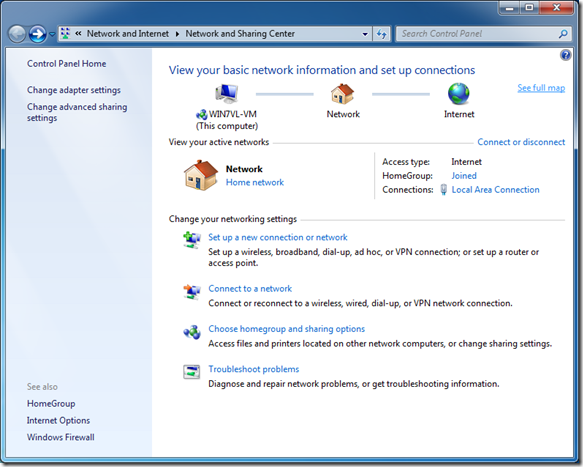Click the homegroup spheres icon
583x467 pixels.
(192, 332)
